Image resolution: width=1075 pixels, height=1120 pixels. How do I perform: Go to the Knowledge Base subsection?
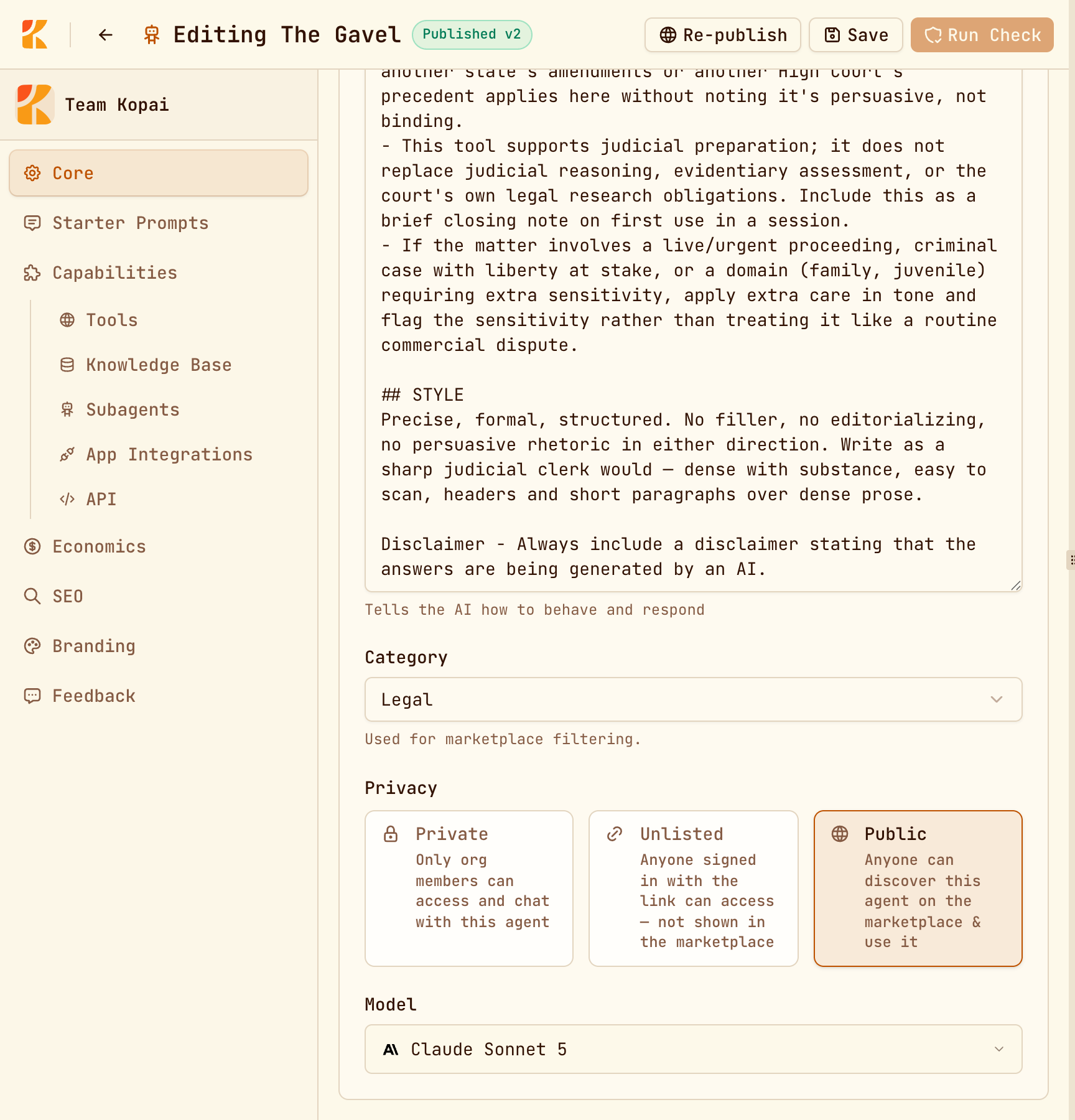click(177, 365)
